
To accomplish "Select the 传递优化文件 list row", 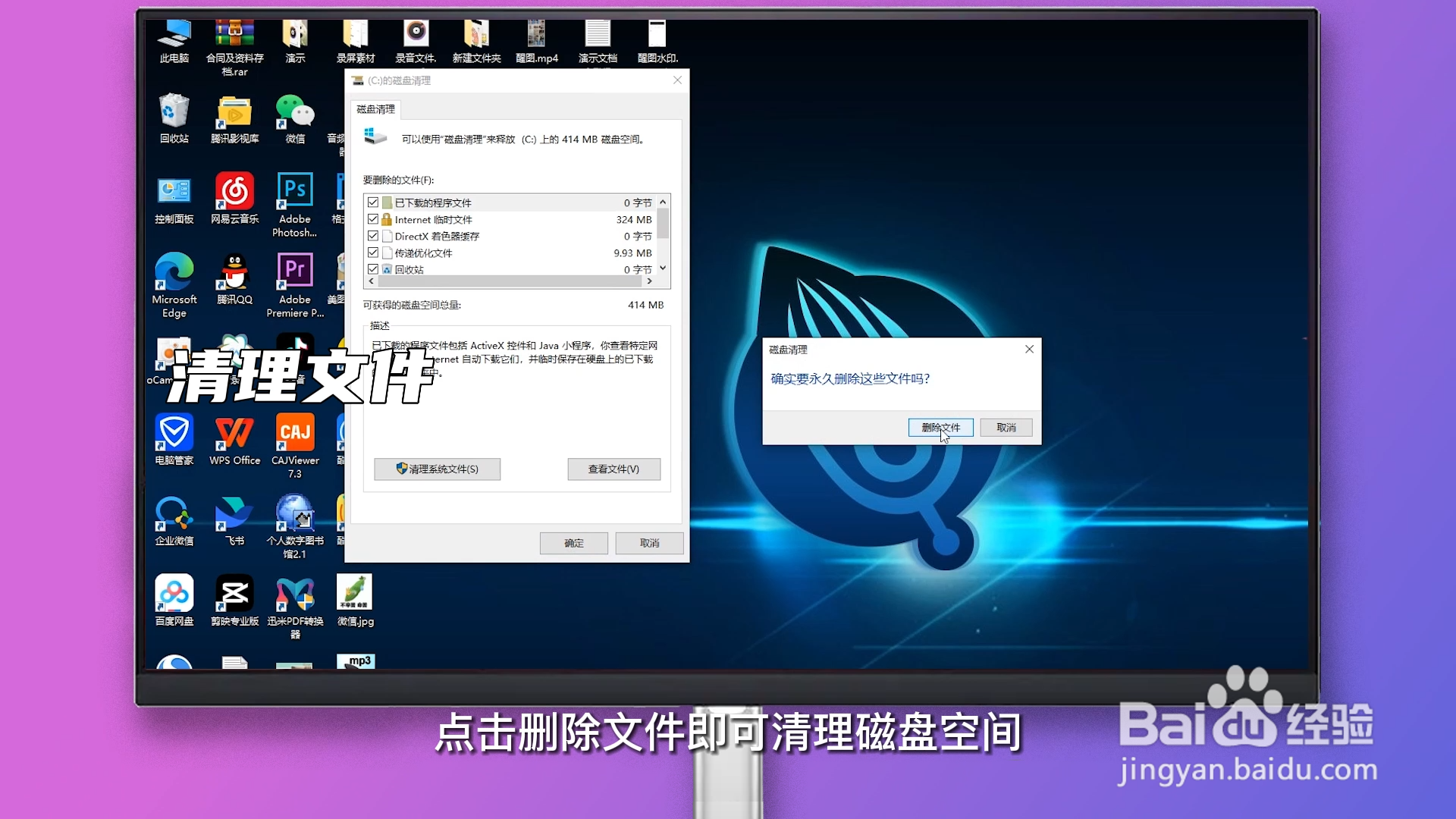I will pos(510,253).
